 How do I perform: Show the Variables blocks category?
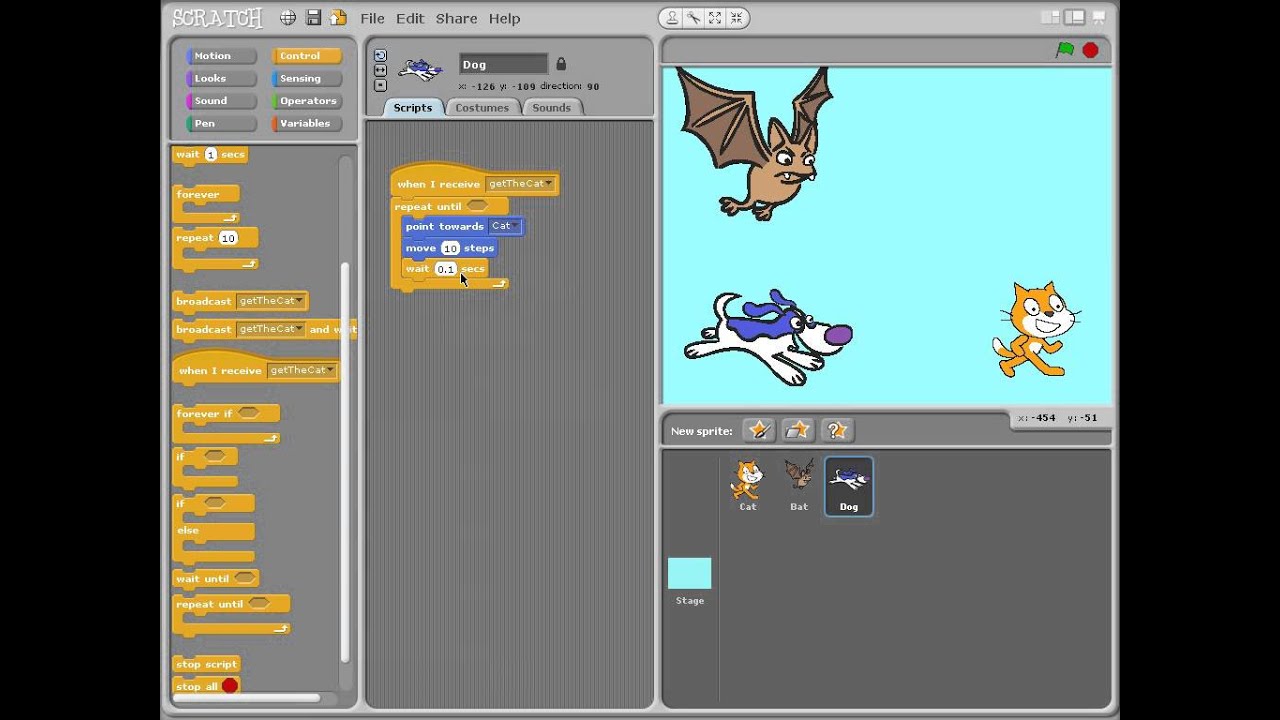[x=307, y=123]
